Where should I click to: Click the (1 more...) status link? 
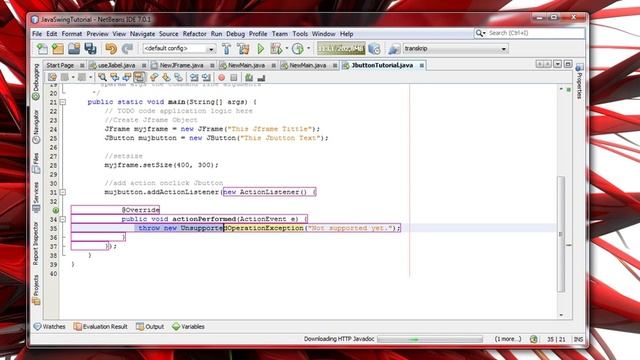click(507, 339)
